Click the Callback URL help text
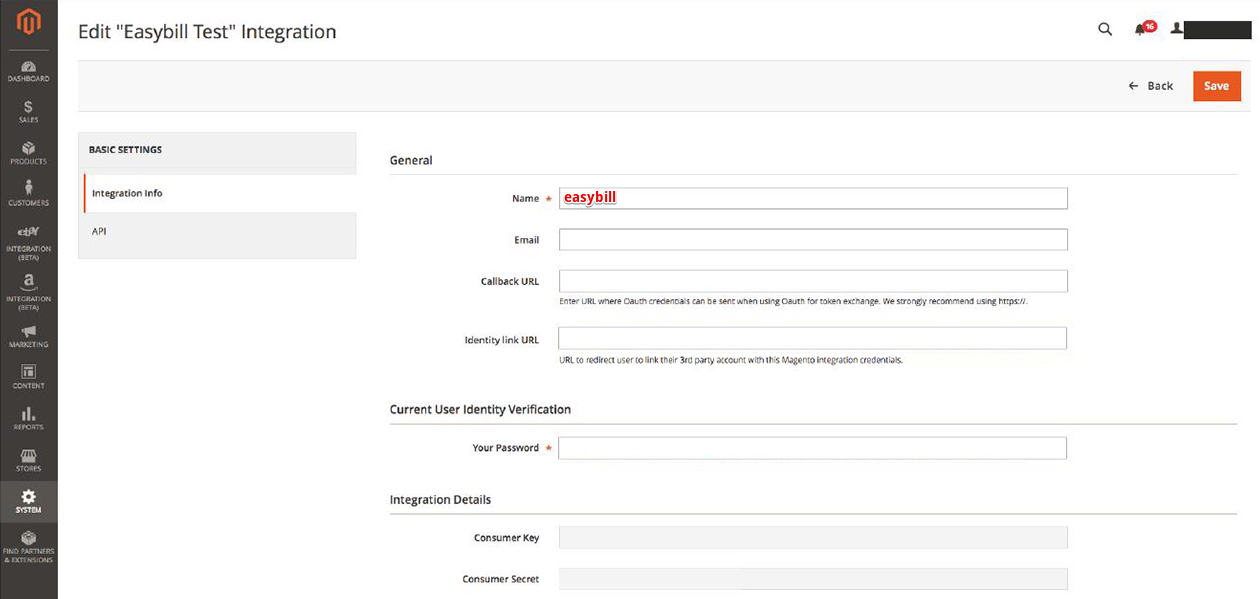 pos(794,302)
